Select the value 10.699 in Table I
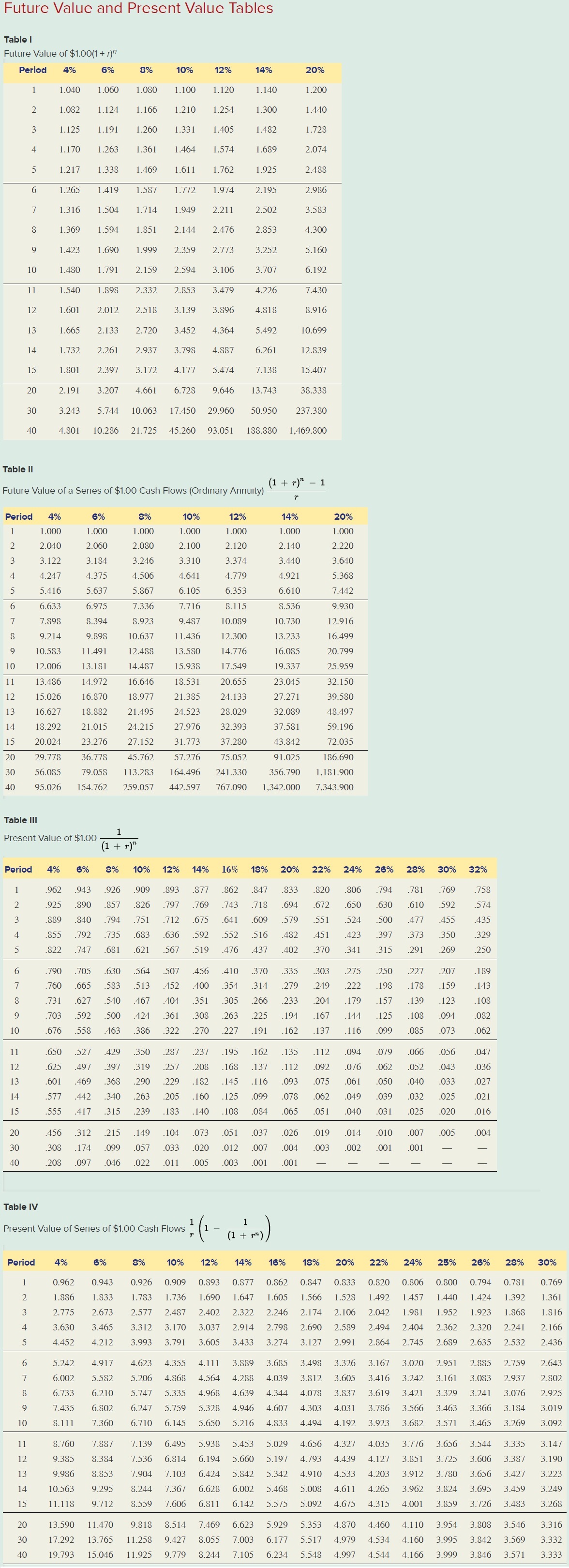Image resolution: width=569 pixels, height=1568 pixels. tap(314, 331)
